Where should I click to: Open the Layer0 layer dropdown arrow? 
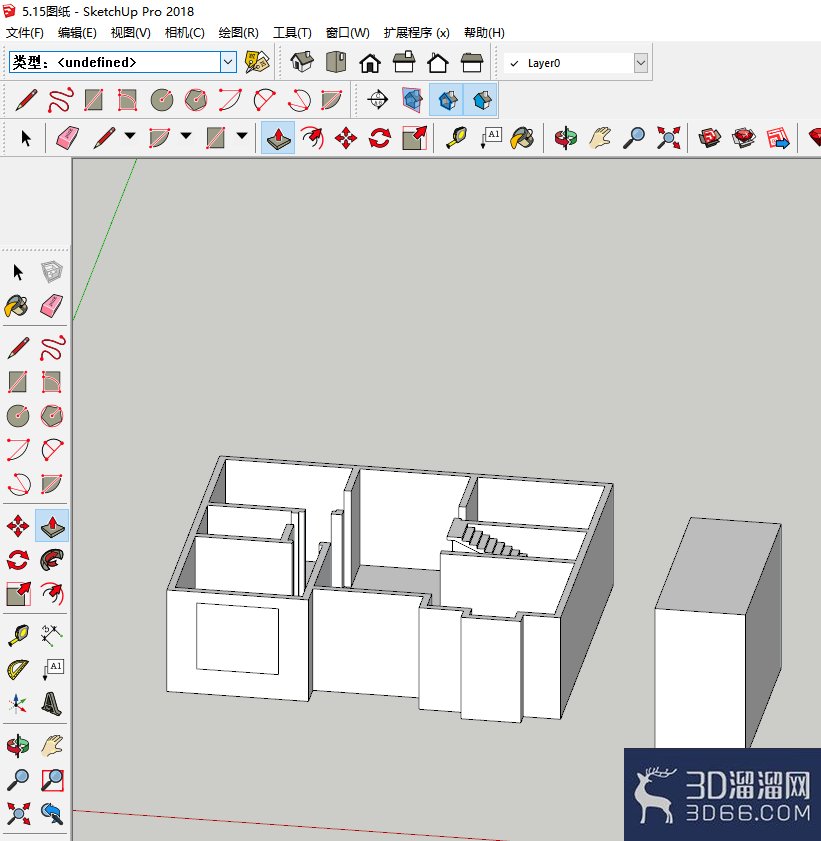point(640,63)
